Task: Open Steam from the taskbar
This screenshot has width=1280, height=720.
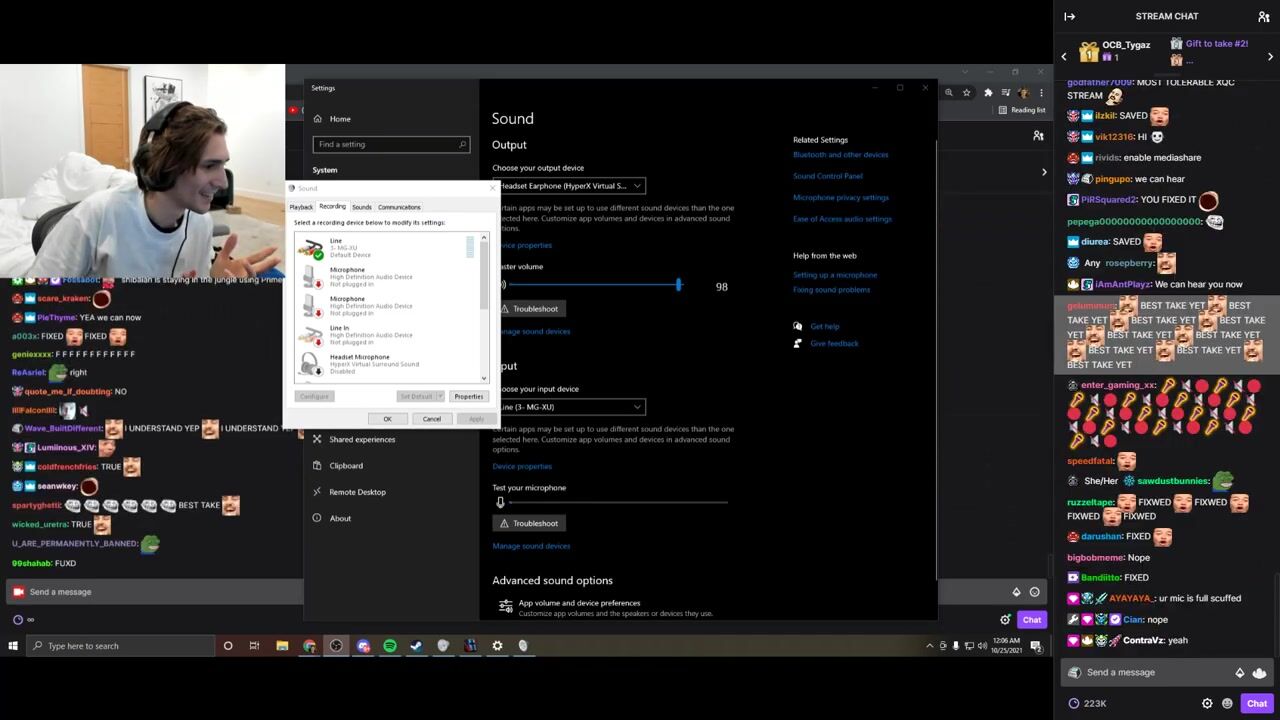Action: 417,646
